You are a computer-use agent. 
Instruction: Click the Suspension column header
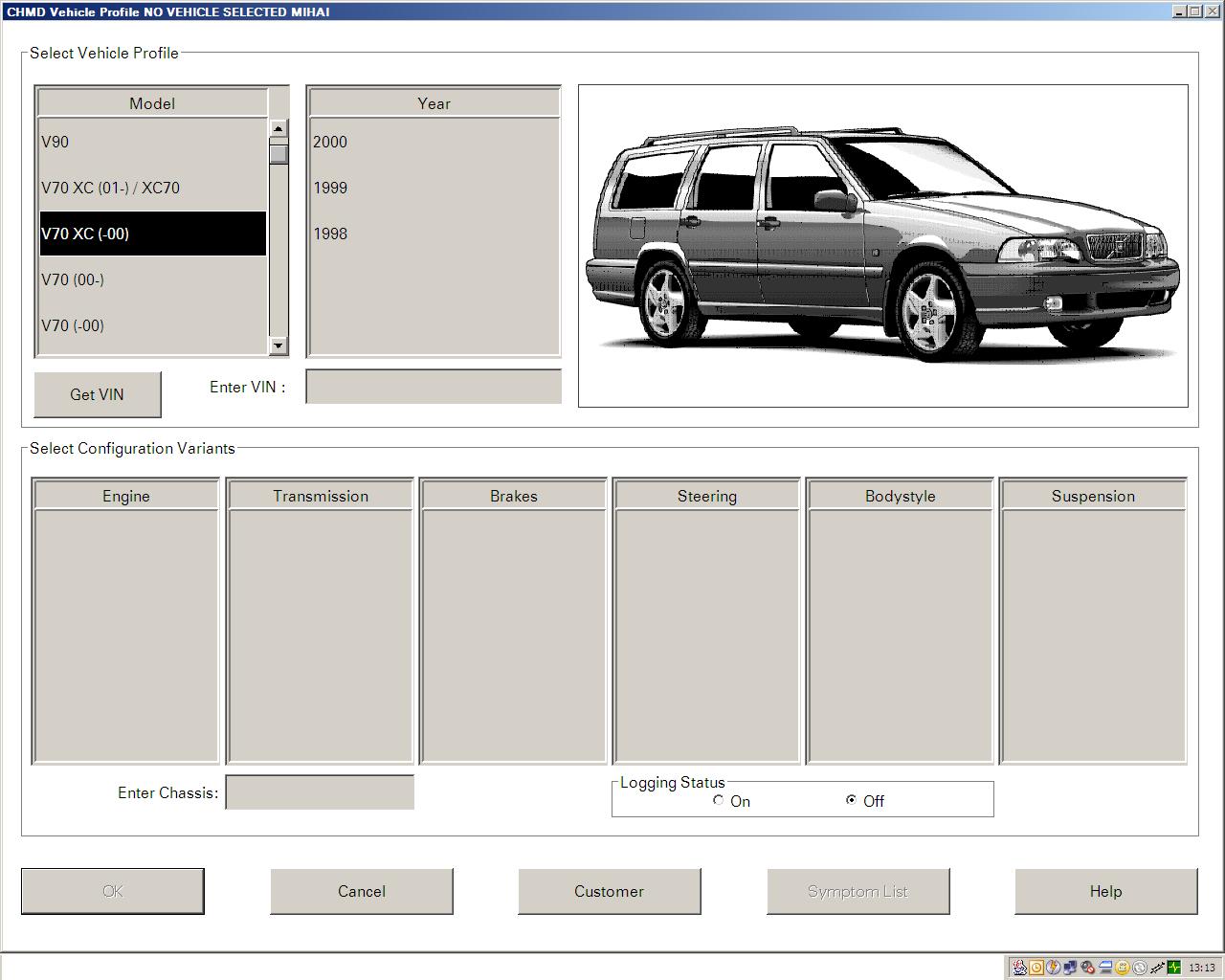click(1093, 496)
